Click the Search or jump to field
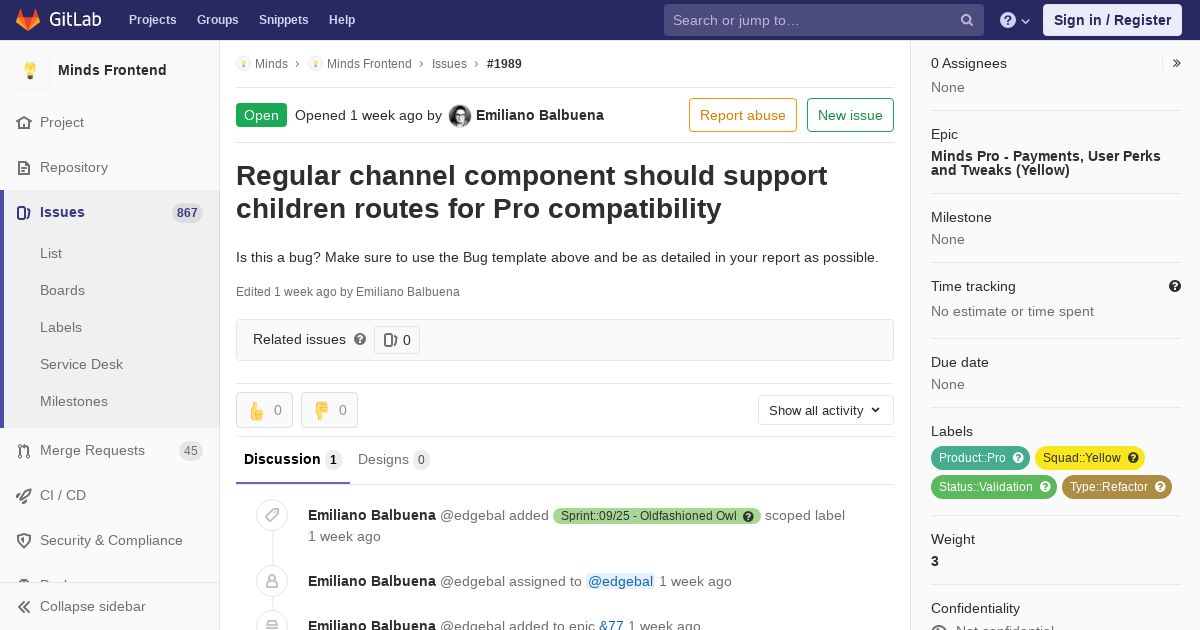Screen dimensions: 1200x630 point(824,20)
